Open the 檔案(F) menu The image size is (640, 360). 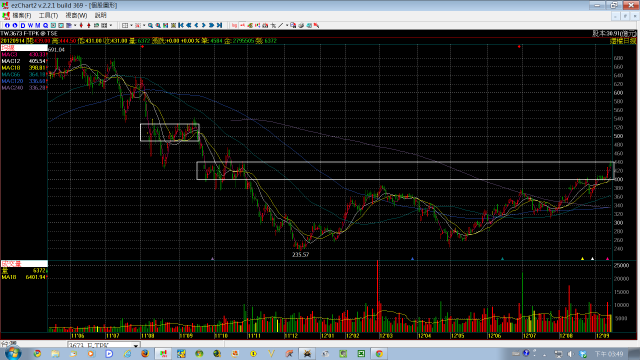[21, 15]
